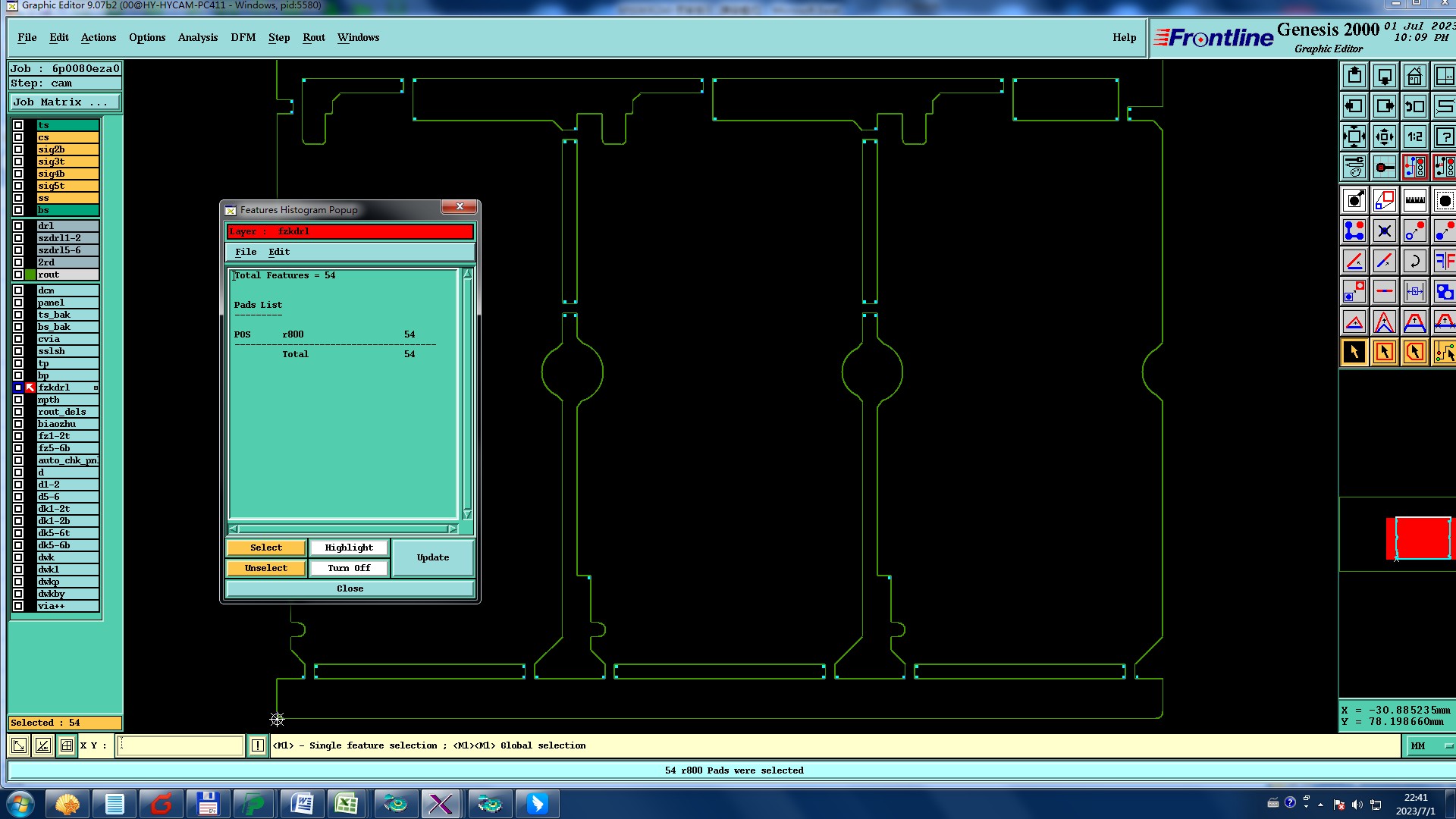Click the red triangle over blue line icon
The height and width of the screenshot is (819, 1456).
coord(1354,322)
